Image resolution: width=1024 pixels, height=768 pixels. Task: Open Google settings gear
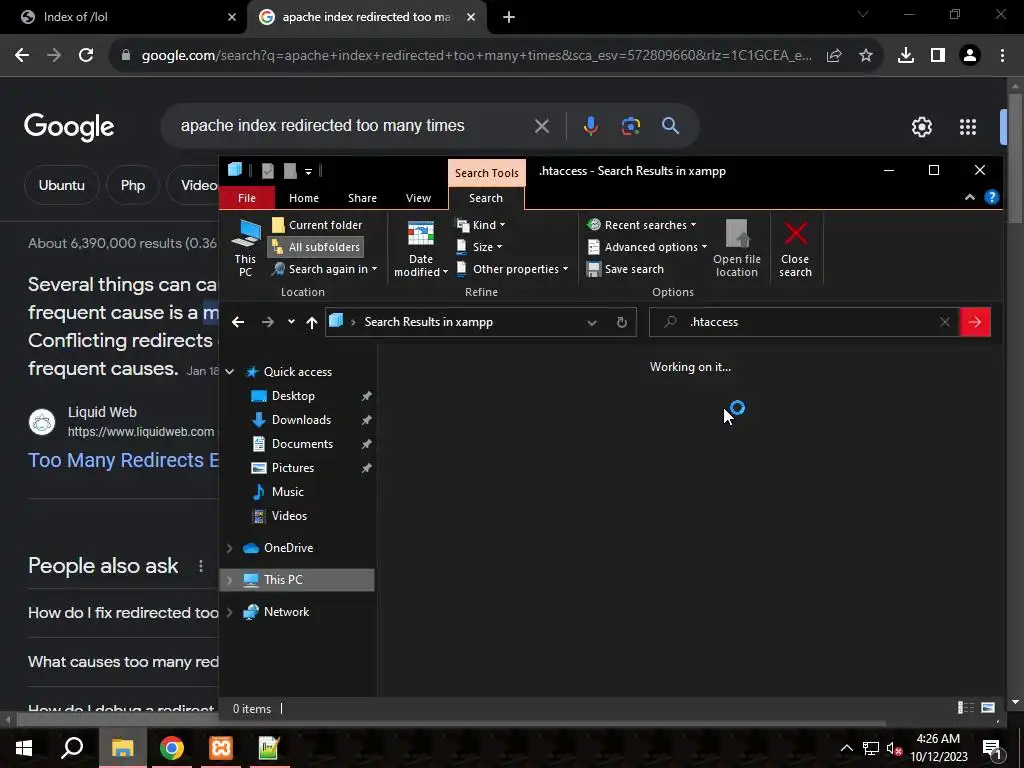pos(921,127)
